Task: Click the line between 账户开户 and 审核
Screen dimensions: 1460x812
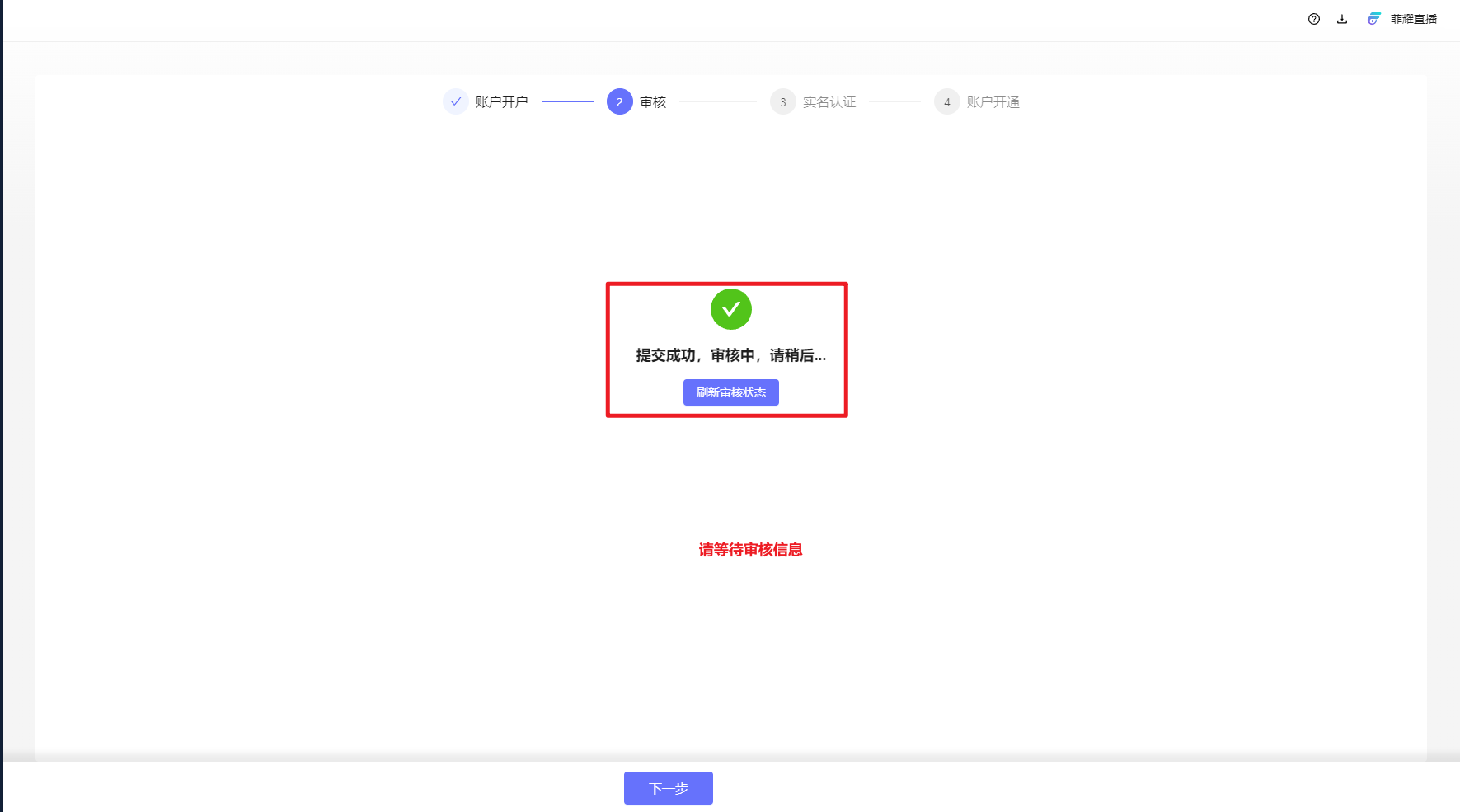Action: (567, 101)
